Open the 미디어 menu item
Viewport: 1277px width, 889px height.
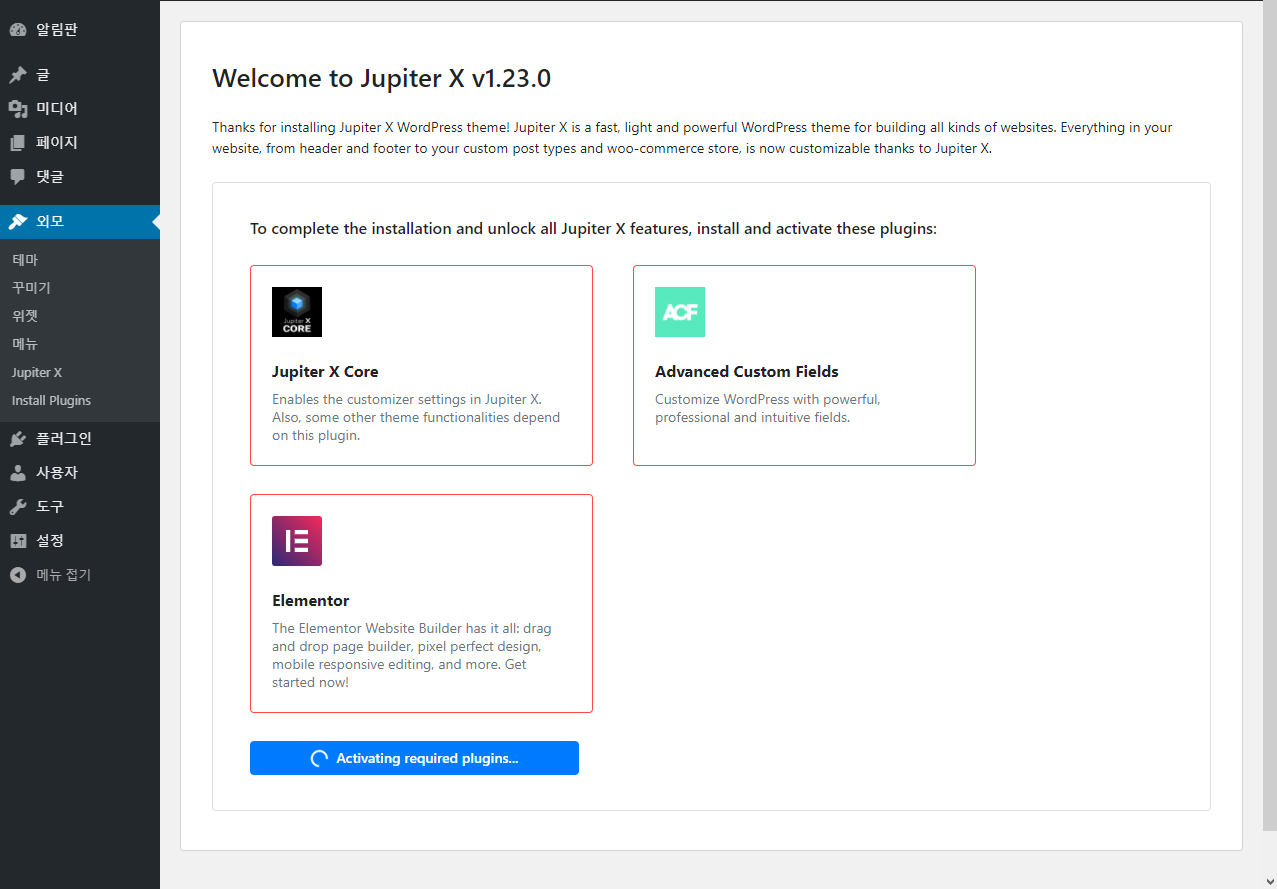[80, 109]
